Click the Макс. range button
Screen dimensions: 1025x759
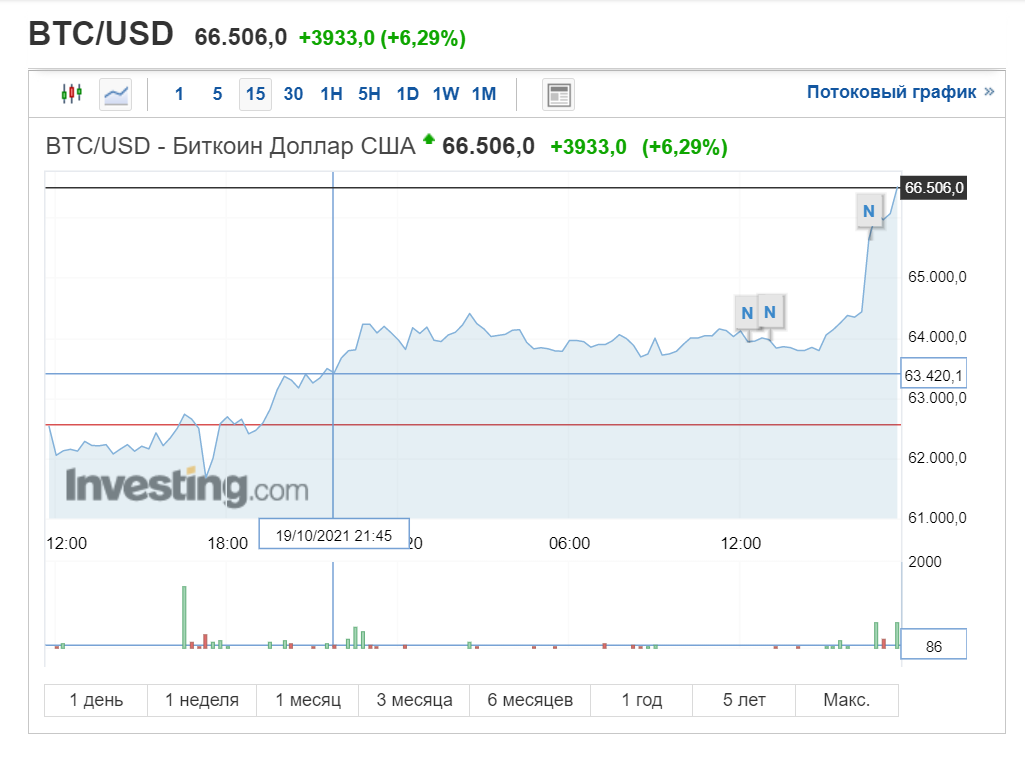(x=846, y=700)
